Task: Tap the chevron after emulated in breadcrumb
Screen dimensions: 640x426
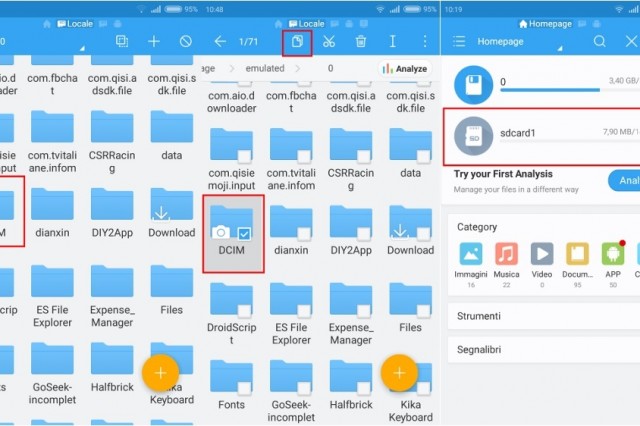Action: [298, 69]
